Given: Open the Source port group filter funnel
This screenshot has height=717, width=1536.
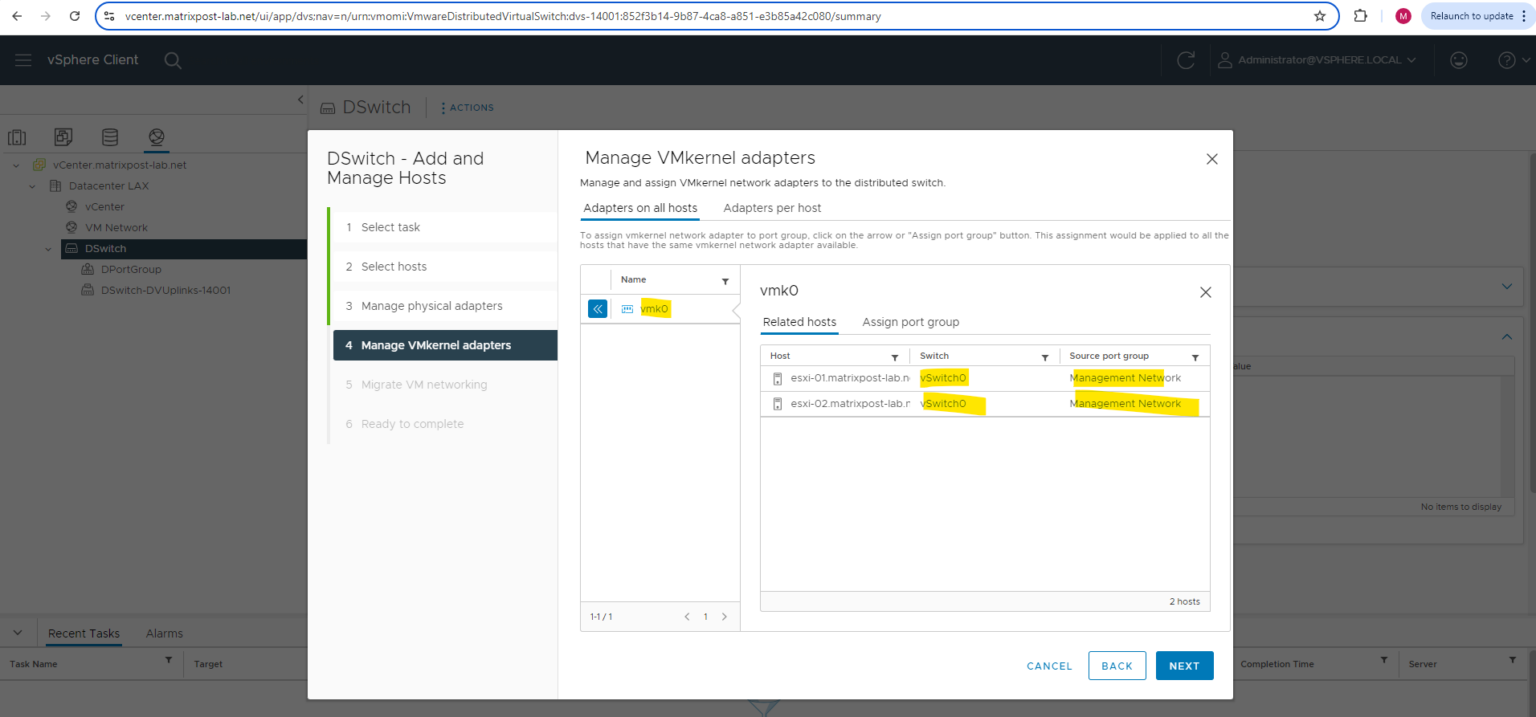Looking at the screenshot, I should coord(1195,356).
